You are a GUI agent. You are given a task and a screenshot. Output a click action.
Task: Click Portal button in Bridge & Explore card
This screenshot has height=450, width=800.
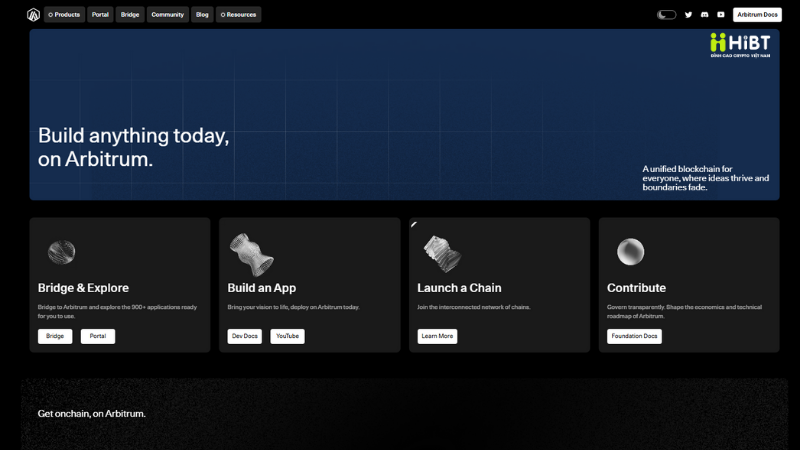pos(98,336)
